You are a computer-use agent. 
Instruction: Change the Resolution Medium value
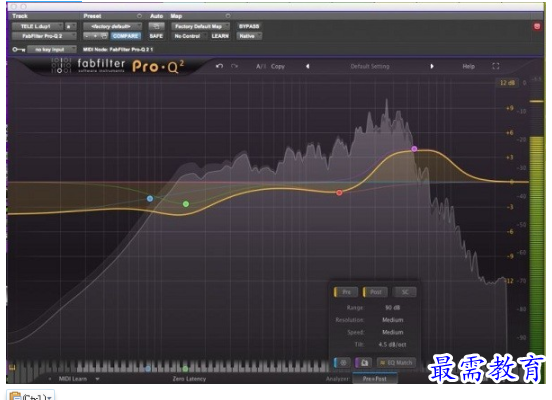point(393,320)
